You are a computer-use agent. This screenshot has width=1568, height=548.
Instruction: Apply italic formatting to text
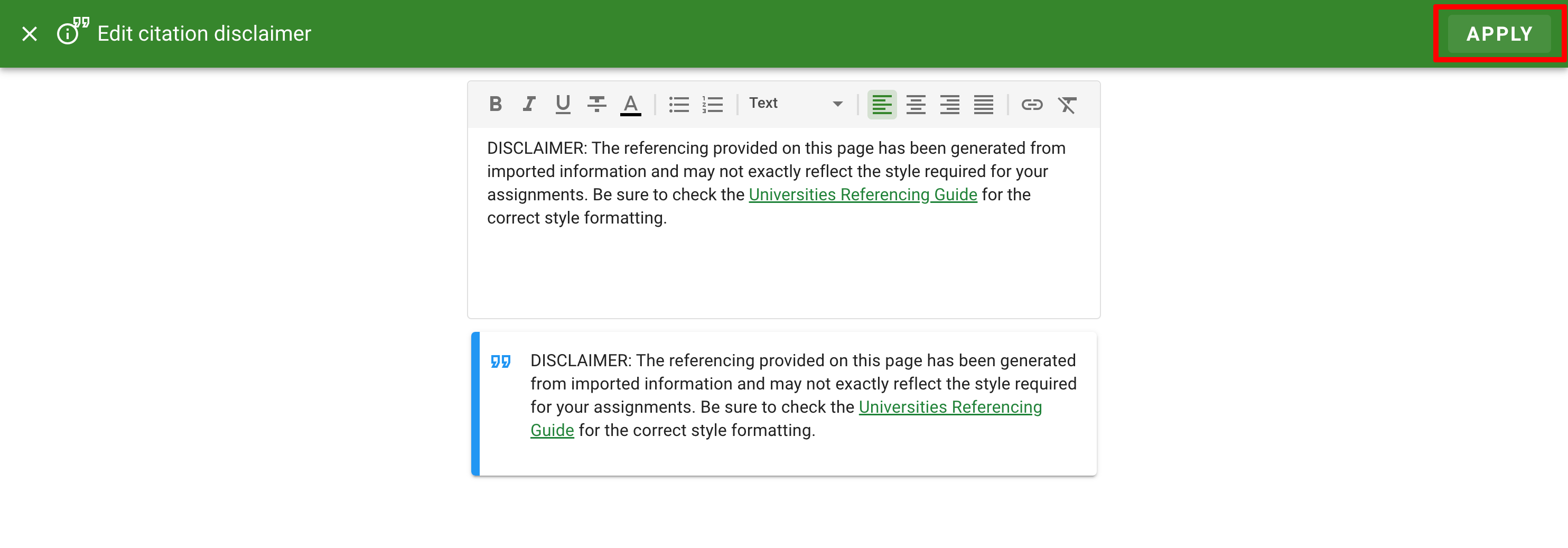(528, 104)
